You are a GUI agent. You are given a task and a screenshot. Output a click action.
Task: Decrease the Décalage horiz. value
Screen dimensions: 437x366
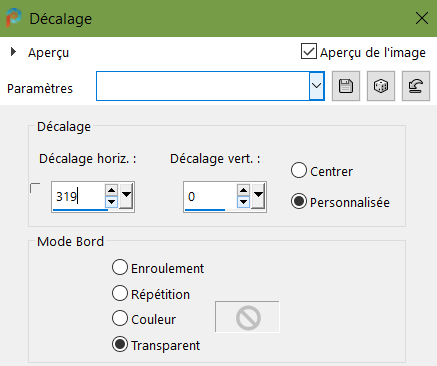[x=111, y=202]
